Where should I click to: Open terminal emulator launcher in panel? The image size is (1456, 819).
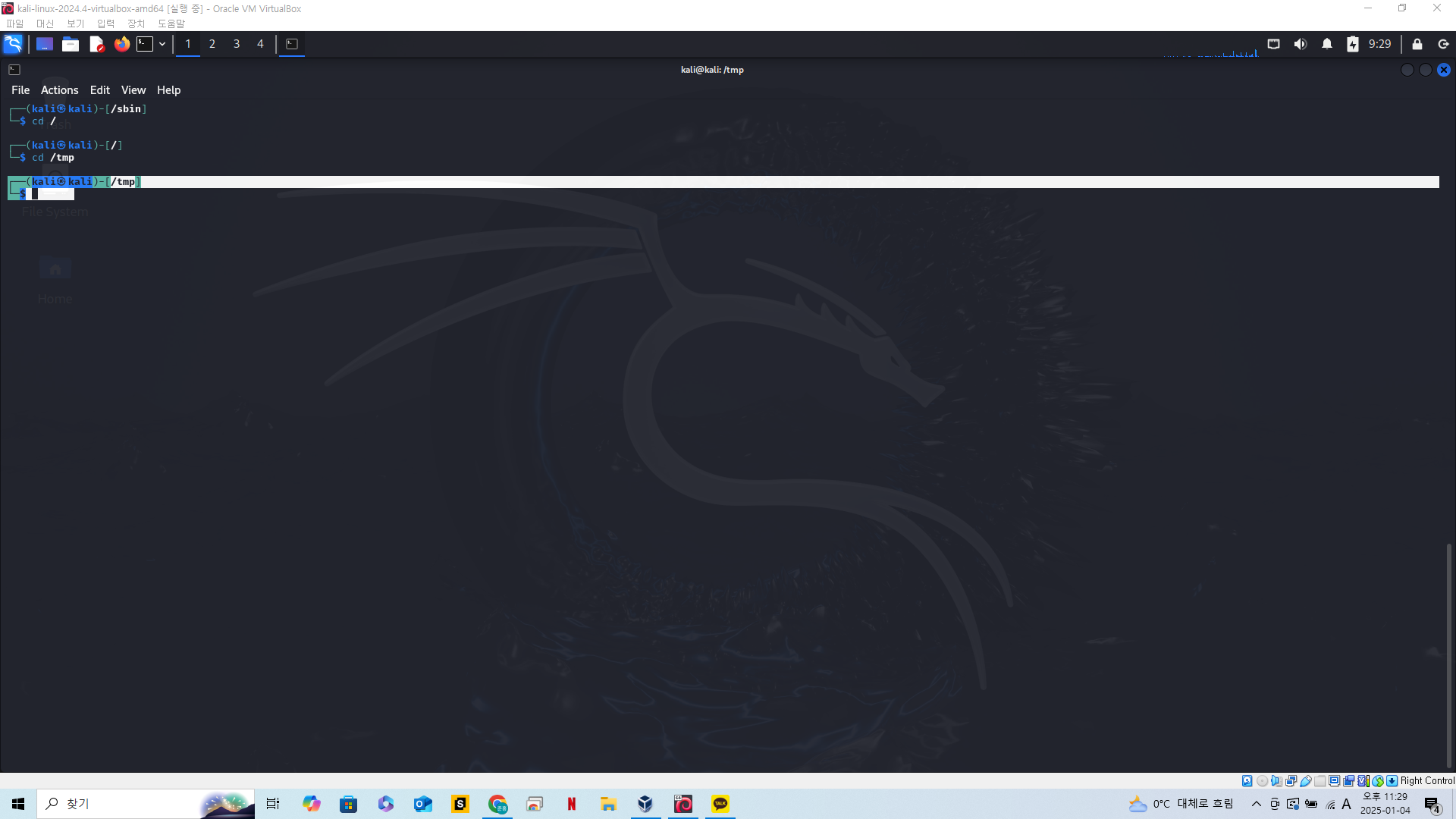pos(145,44)
